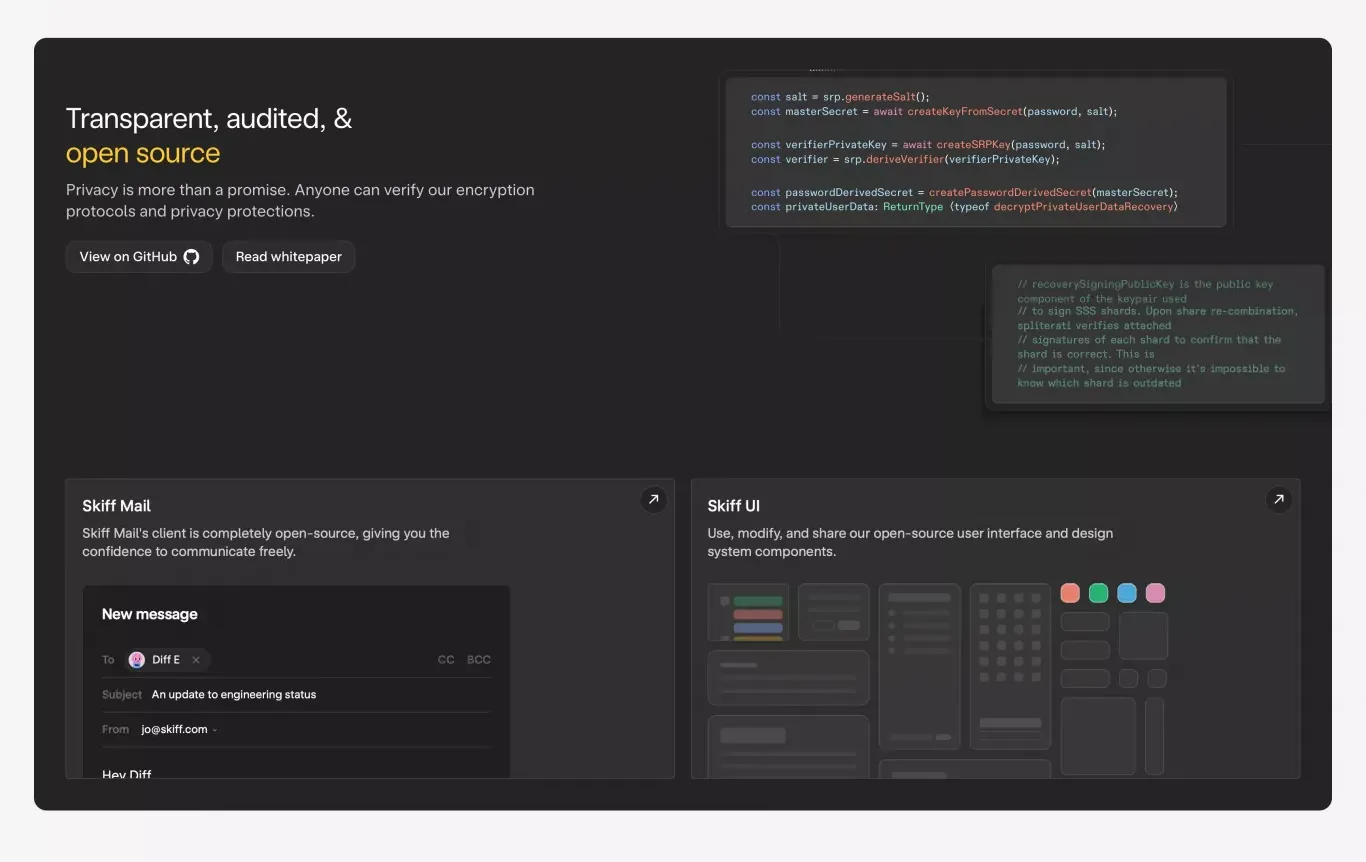Click the Diff E recipient avatar
The image size is (1366, 862).
point(137,660)
